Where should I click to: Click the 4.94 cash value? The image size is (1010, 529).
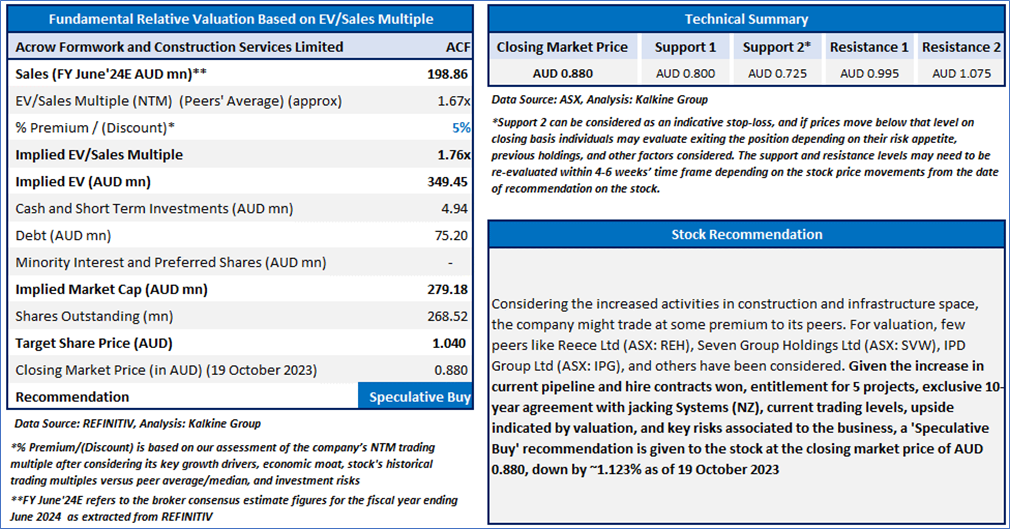pos(455,209)
